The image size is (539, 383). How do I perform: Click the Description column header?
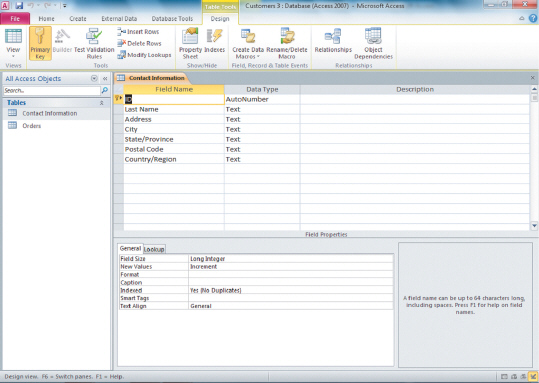click(415, 89)
